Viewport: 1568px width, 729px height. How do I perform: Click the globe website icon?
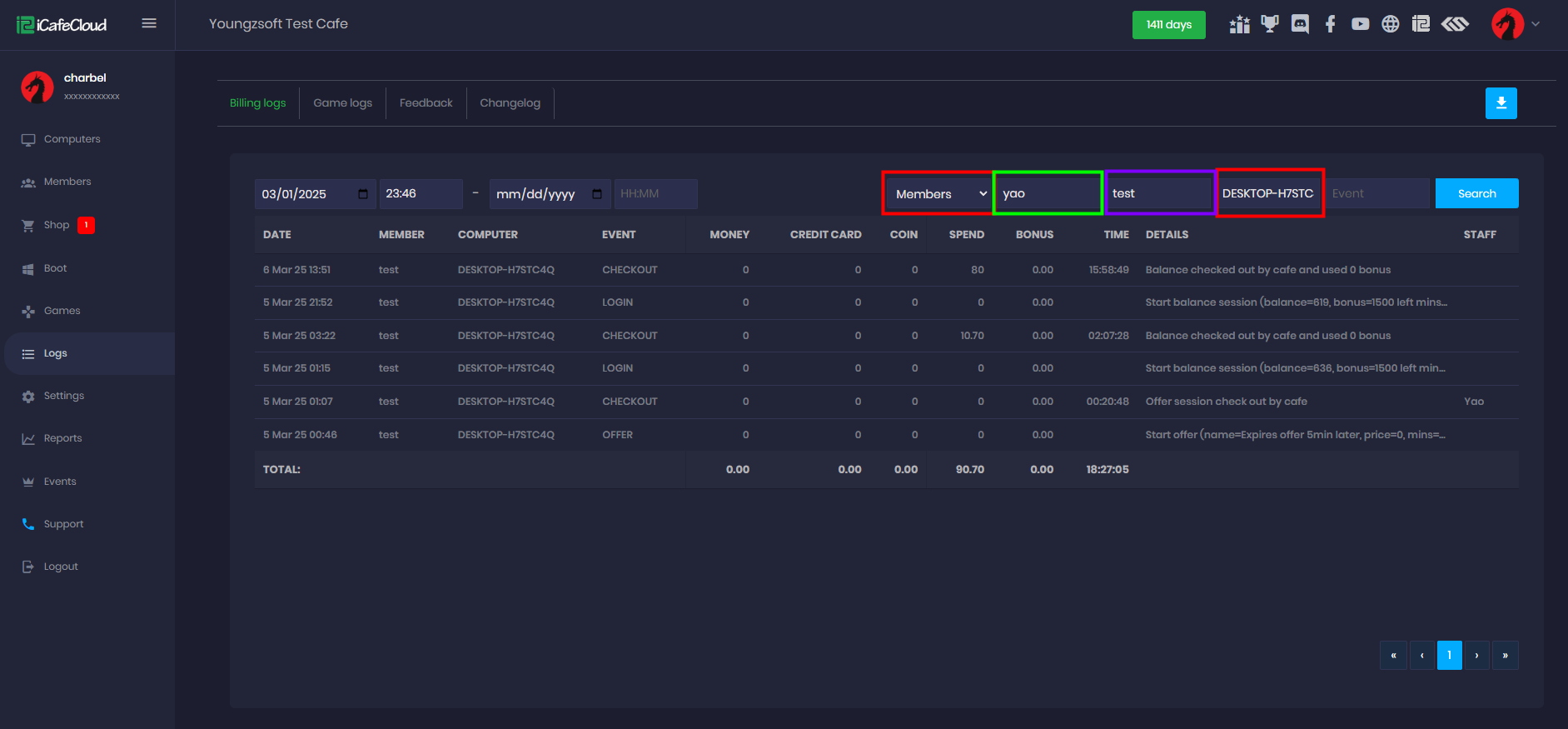(x=1390, y=24)
